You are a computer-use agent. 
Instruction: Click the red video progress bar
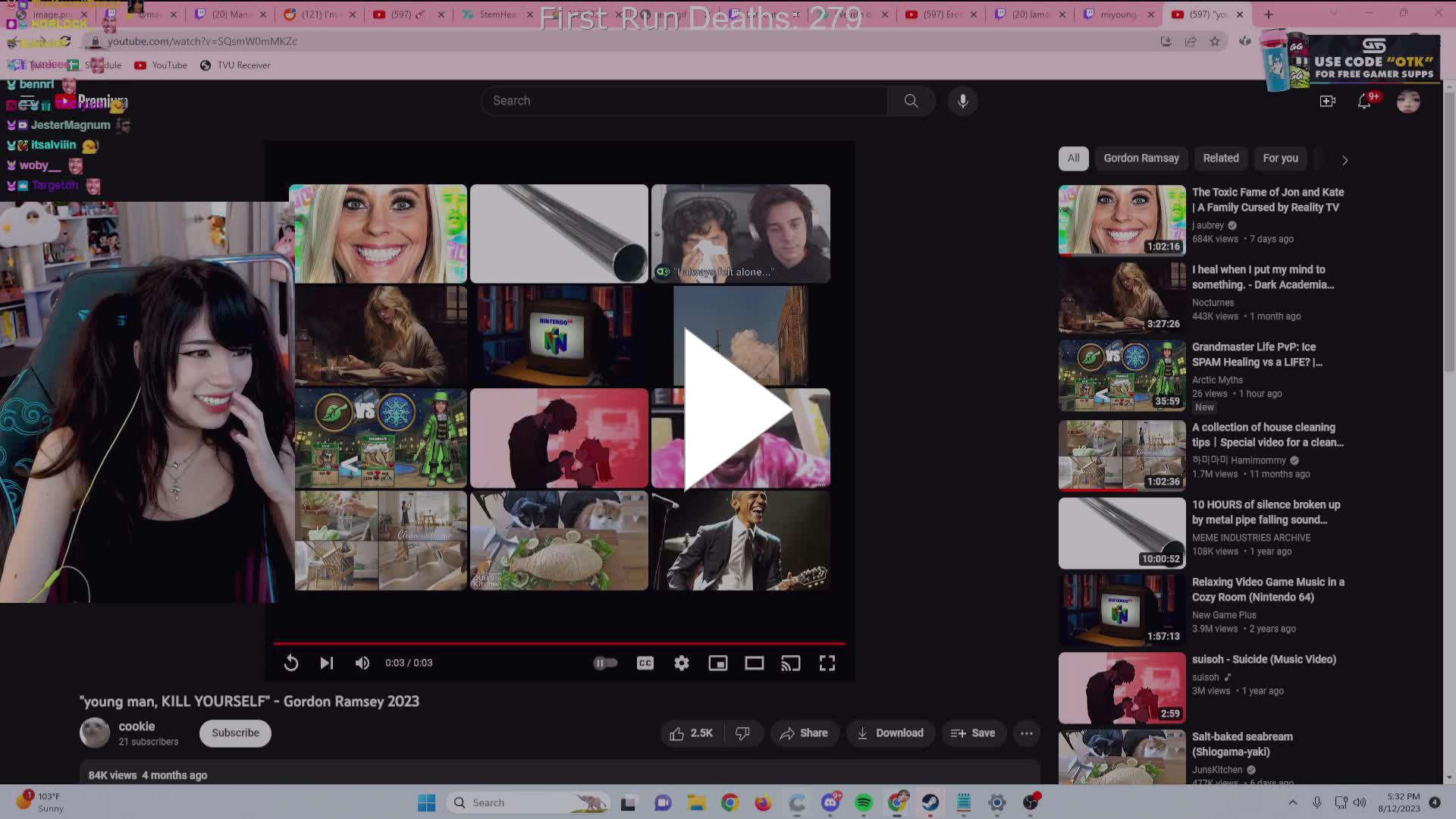(559, 643)
